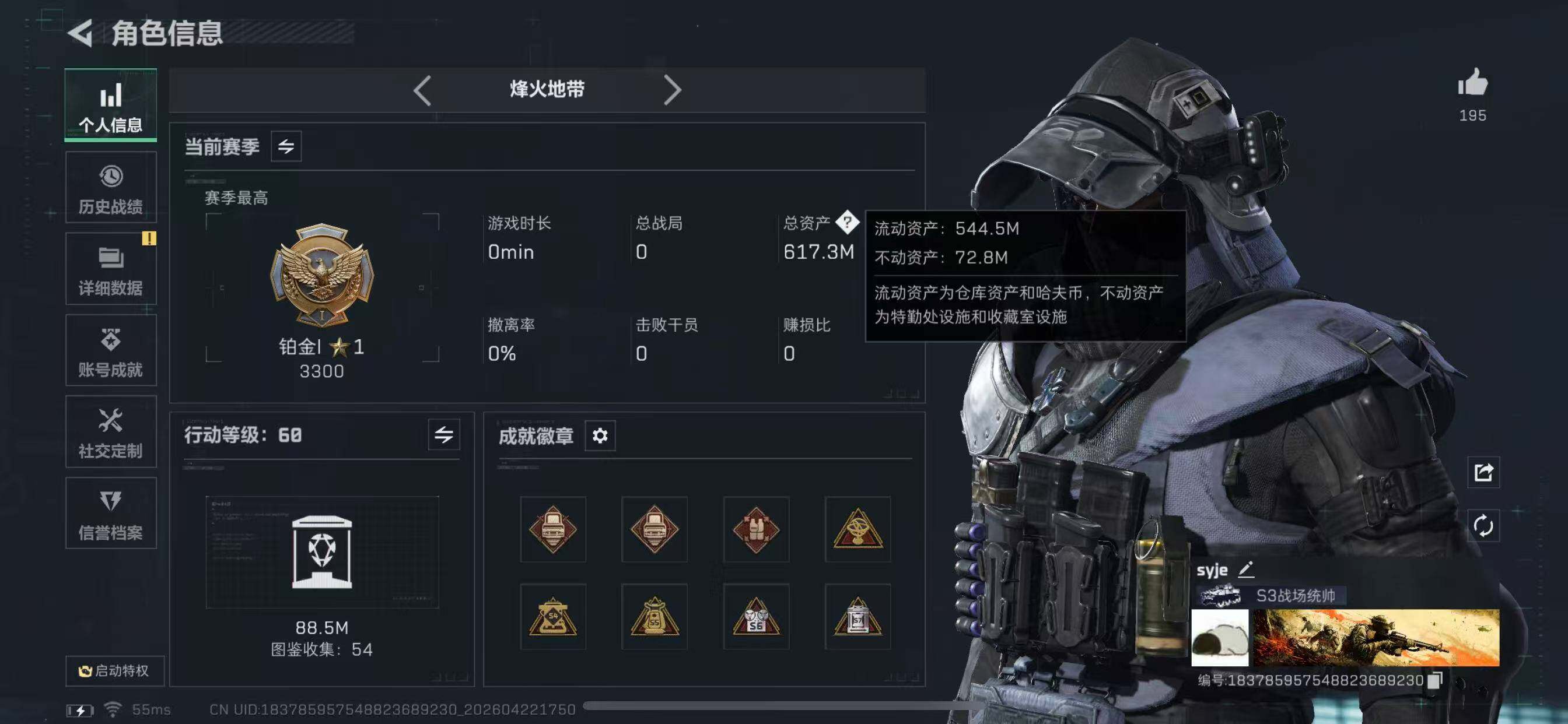Click the S5 achievement badge
This screenshot has width=1568, height=724.
[654, 617]
